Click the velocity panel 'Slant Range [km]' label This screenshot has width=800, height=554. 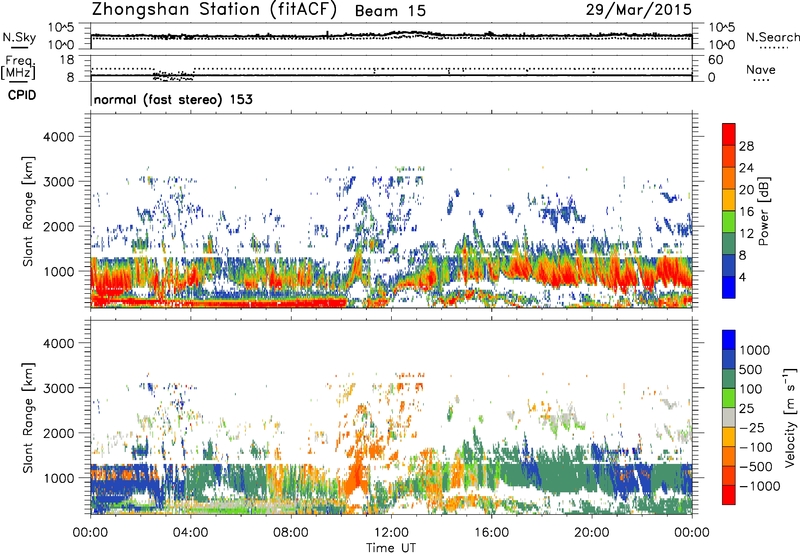28,418
